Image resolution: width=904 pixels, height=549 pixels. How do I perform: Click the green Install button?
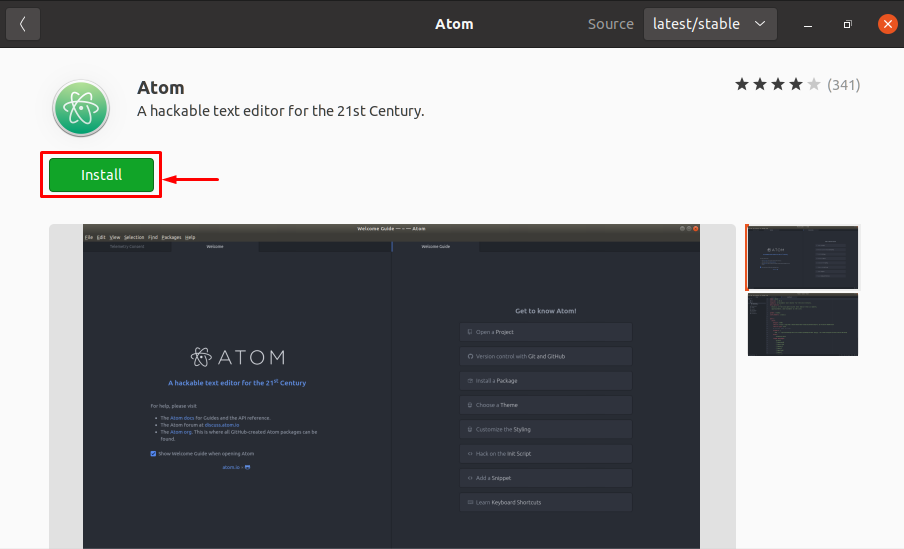[101, 175]
